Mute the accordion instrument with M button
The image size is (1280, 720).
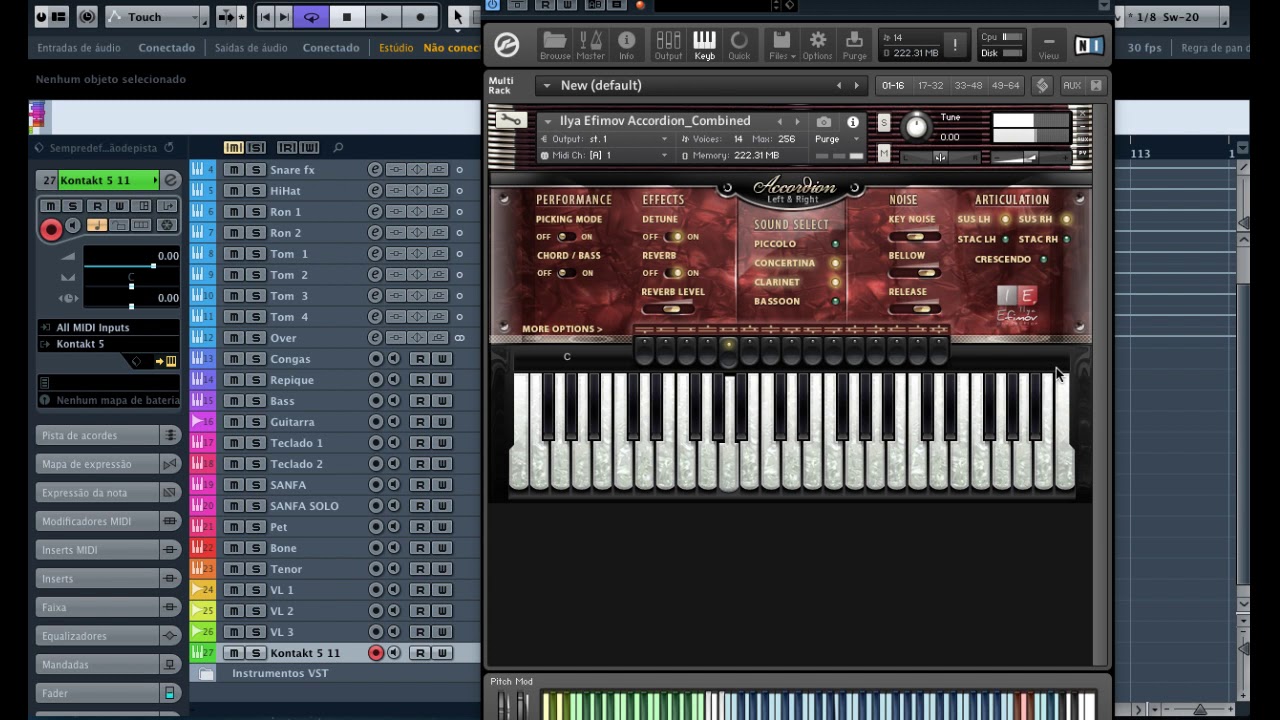[883, 154]
